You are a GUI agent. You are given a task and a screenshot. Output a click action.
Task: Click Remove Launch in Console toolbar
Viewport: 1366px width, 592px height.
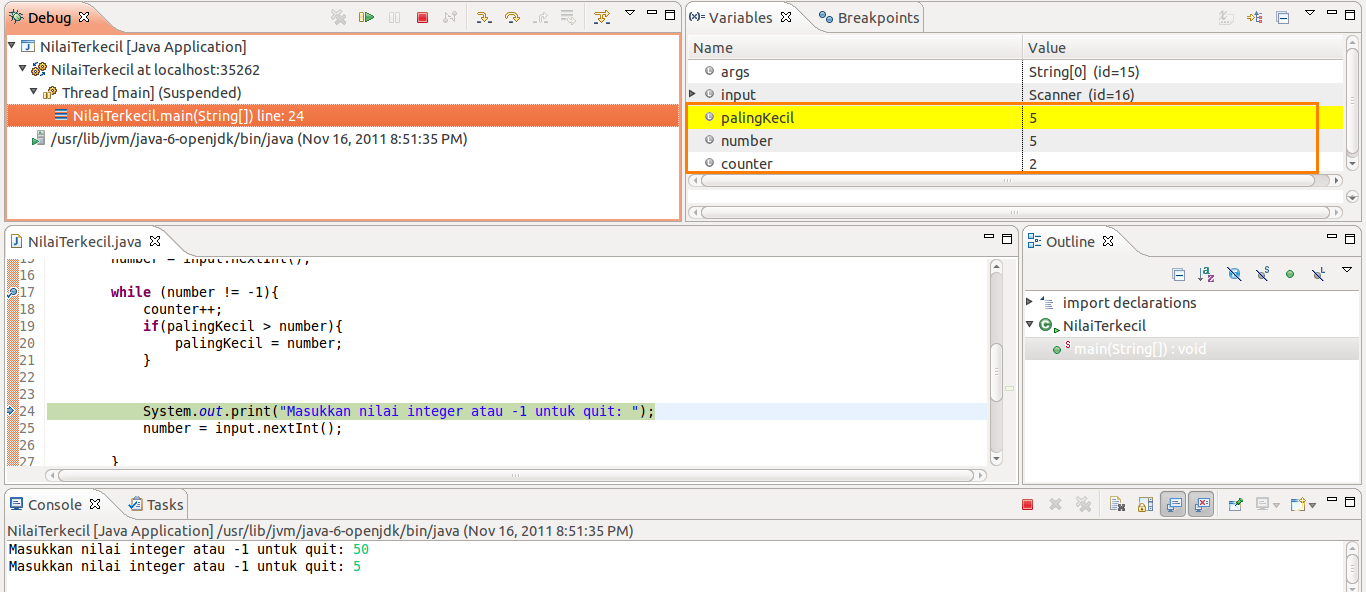click(x=1055, y=505)
